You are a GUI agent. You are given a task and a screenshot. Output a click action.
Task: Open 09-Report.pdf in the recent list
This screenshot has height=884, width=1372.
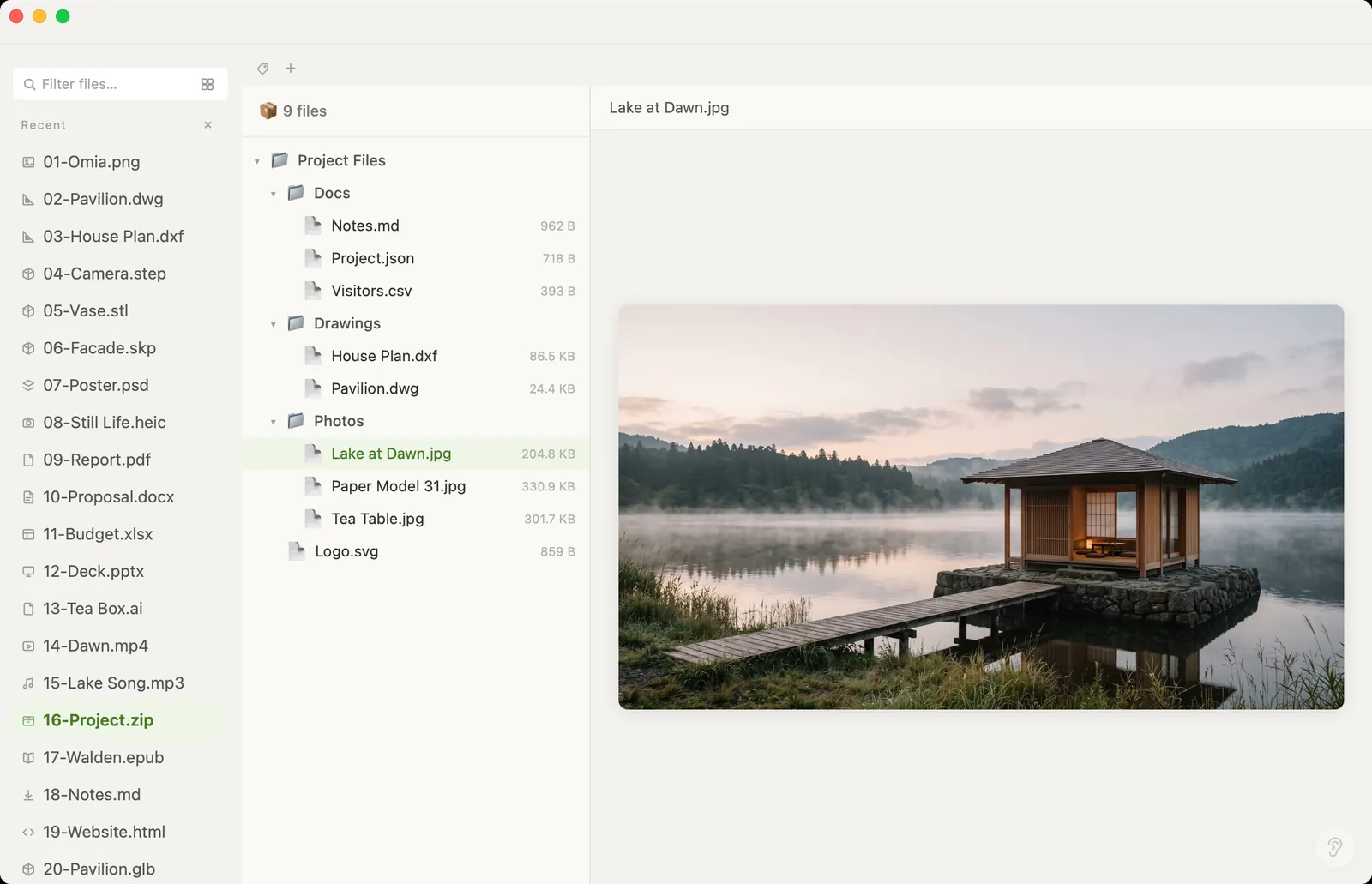121,460
